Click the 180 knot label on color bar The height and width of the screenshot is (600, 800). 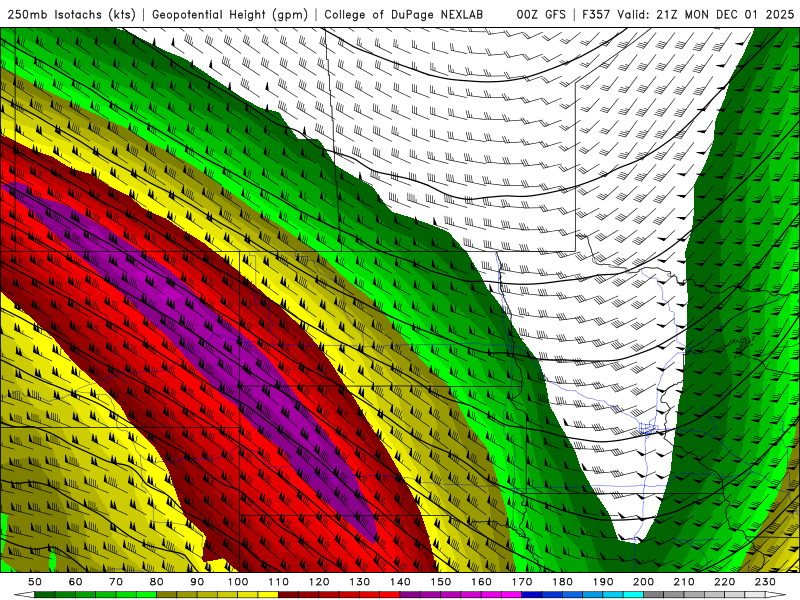pyautogui.click(x=563, y=582)
